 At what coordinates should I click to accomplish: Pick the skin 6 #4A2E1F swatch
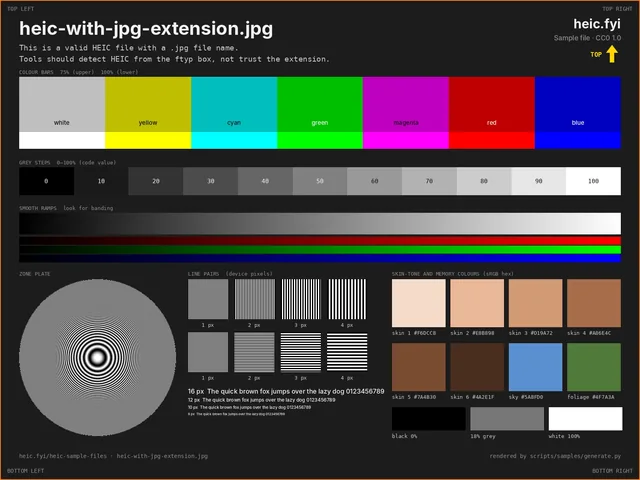(x=477, y=367)
